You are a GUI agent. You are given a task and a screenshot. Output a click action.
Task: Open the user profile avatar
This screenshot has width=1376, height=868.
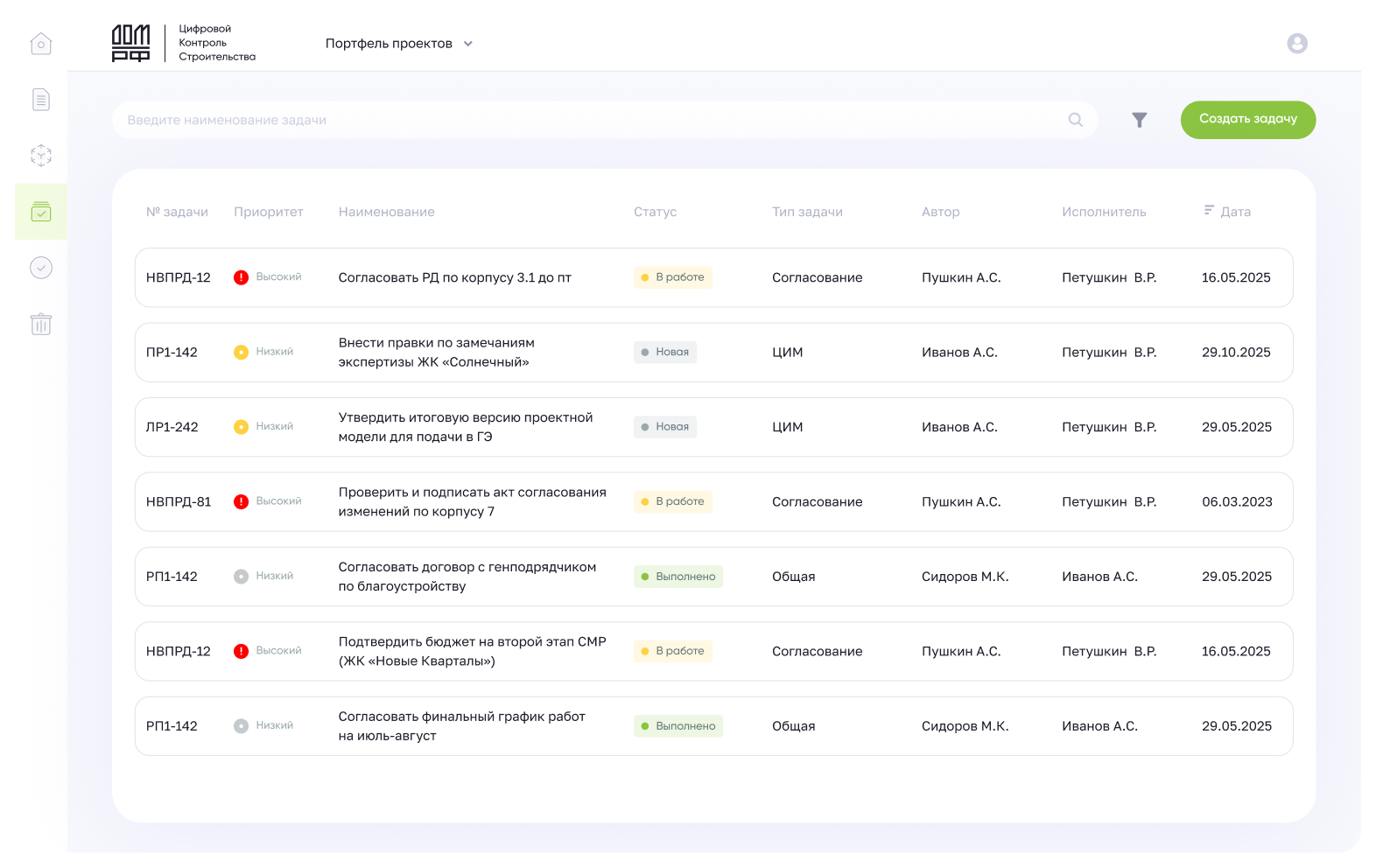point(1296,44)
